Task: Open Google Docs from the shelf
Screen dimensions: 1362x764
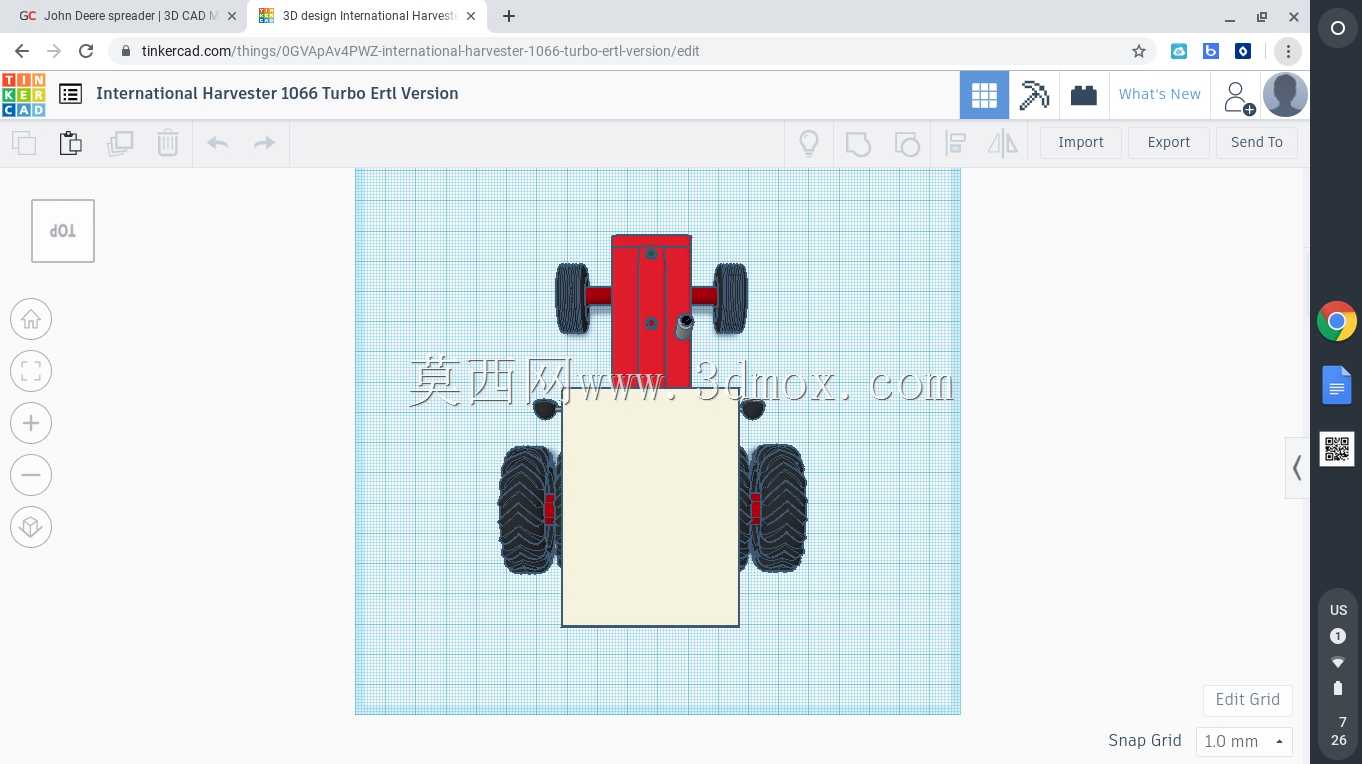Action: click(1337, 385)
